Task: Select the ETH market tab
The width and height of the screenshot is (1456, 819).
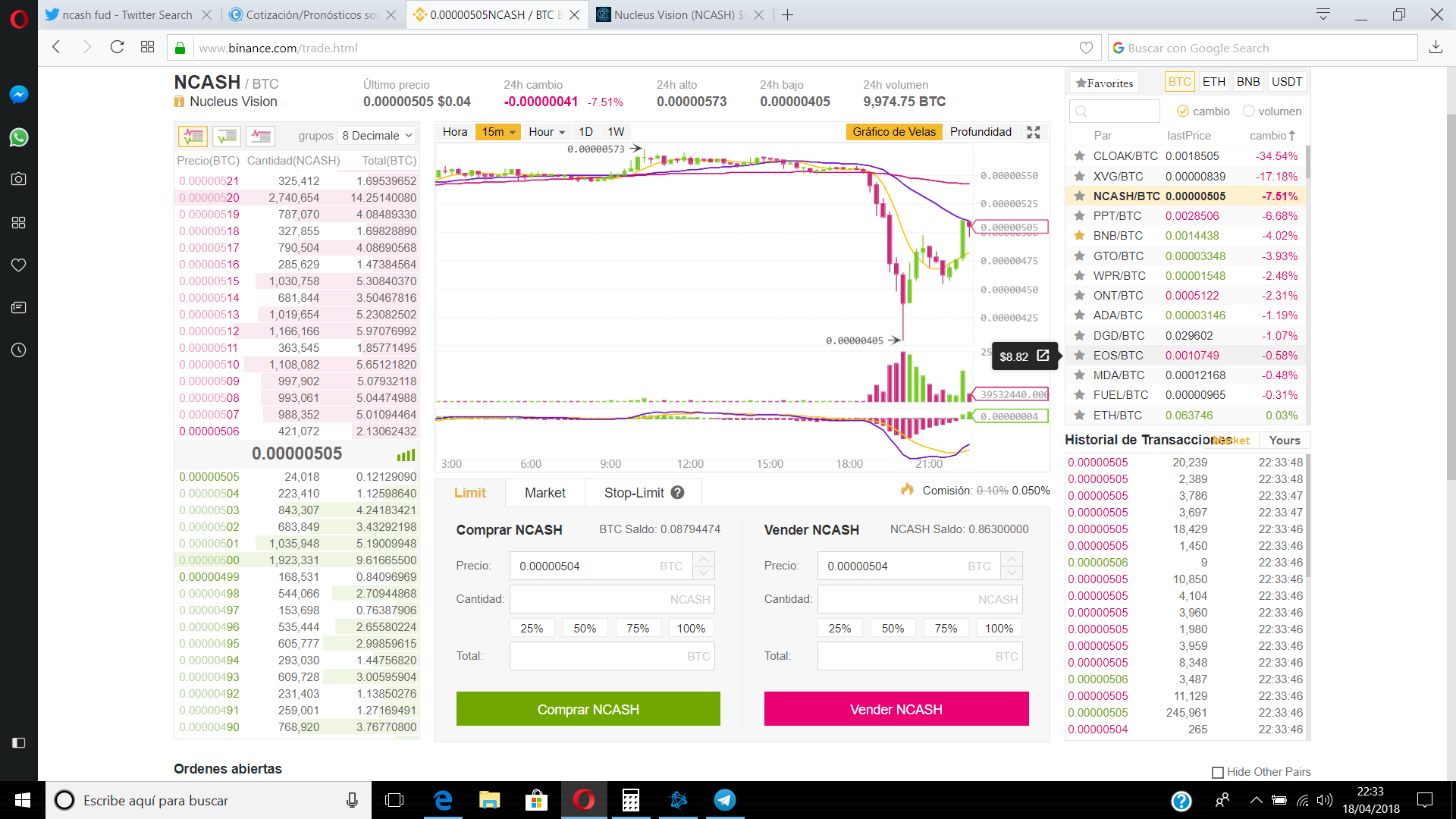Action: (1213, 82)
